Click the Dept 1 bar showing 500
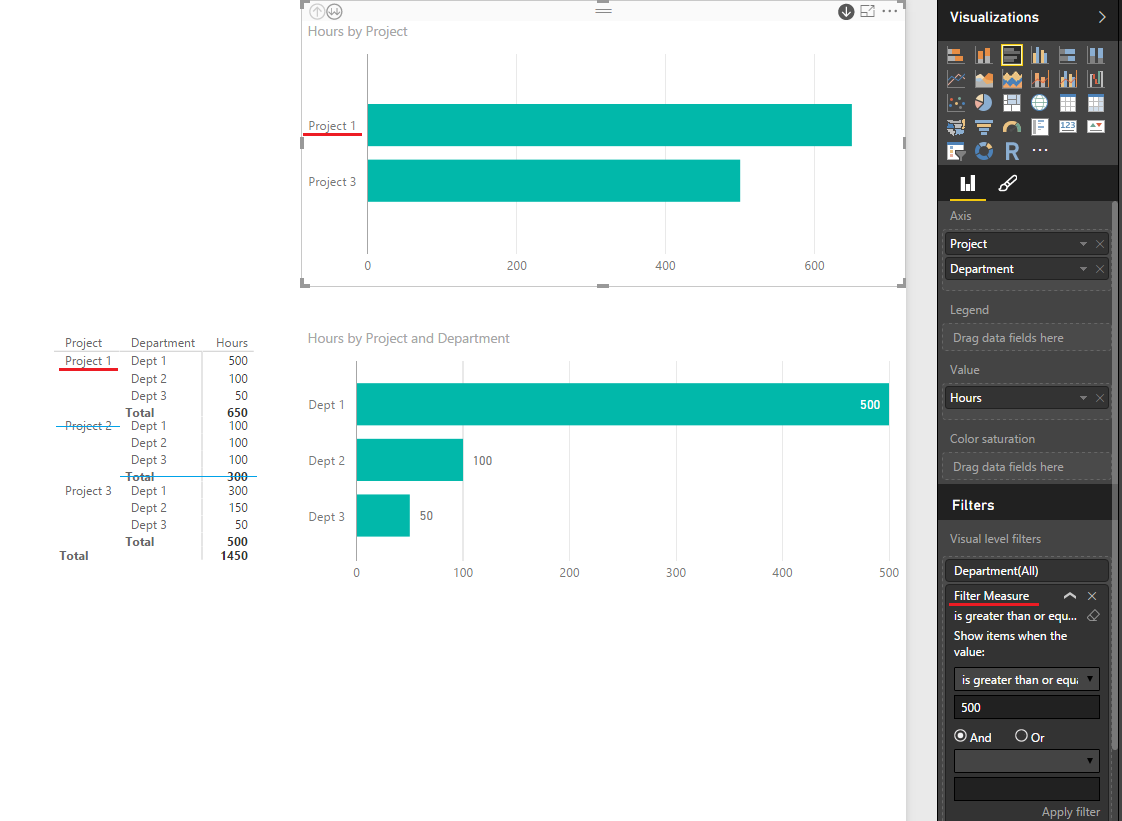1122x821 pixels. [x=623, y=404]
